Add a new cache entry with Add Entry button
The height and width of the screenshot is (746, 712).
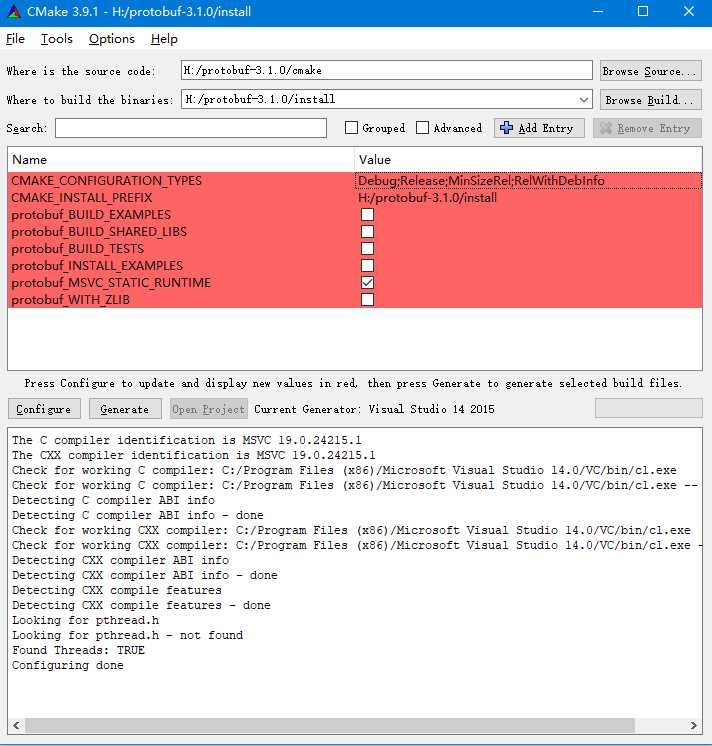coord(539,128)
